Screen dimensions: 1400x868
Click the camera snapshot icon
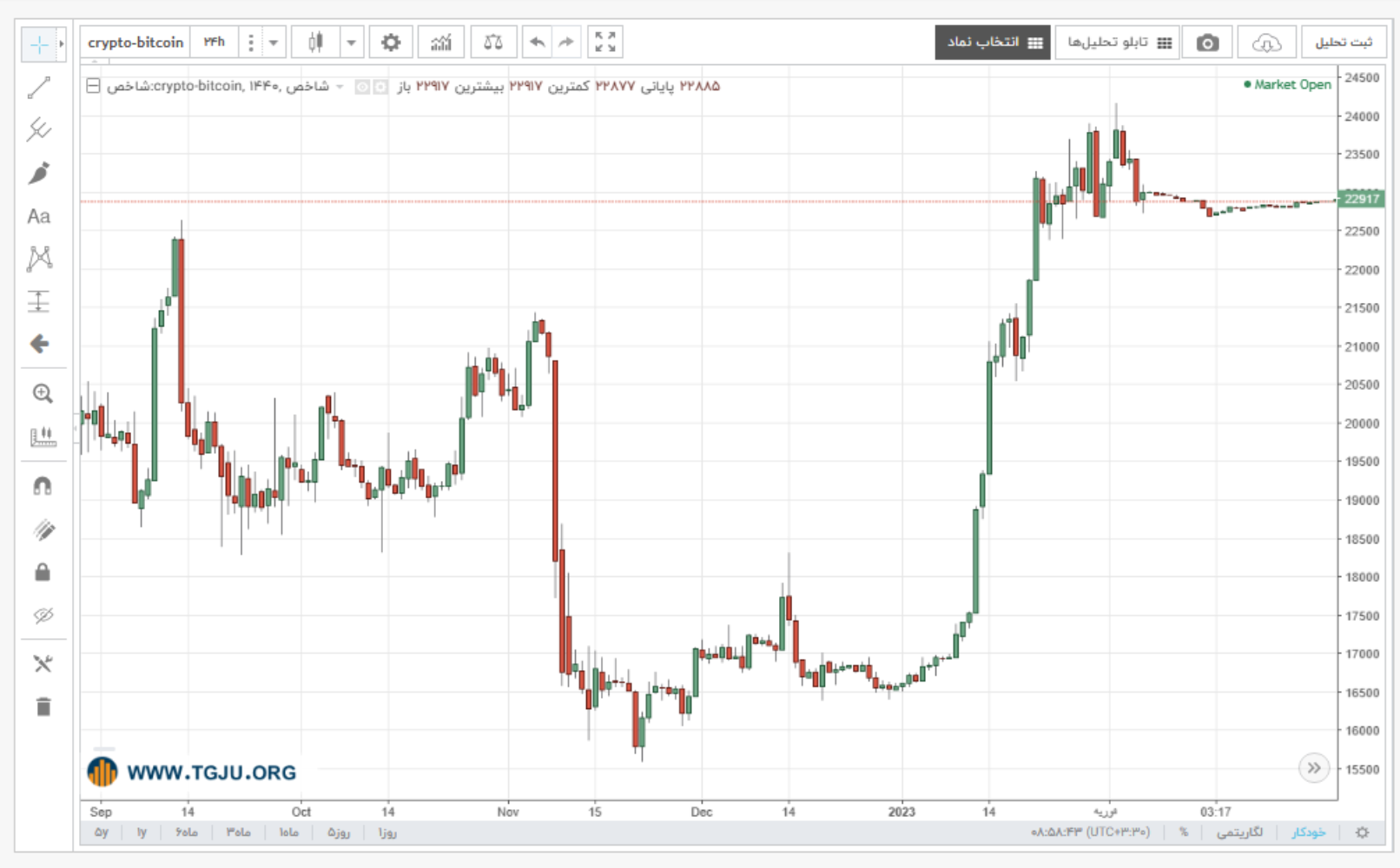(x=1207, y=43)
